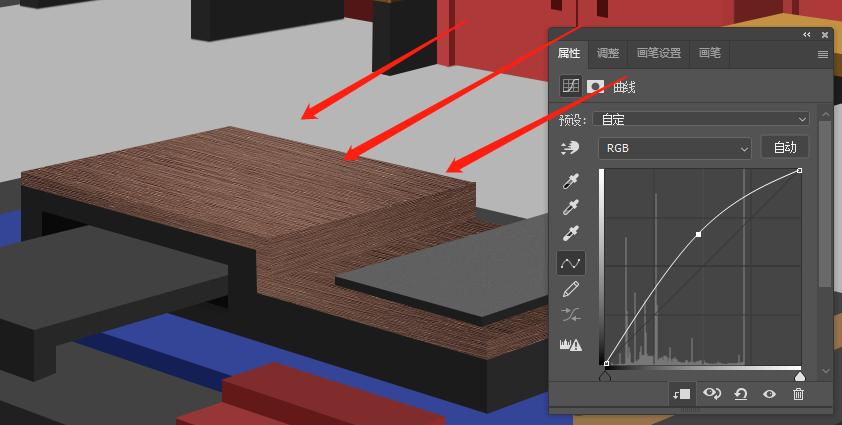
Task: Click the histogram warning recalculate icon
Action: [571, 344]
